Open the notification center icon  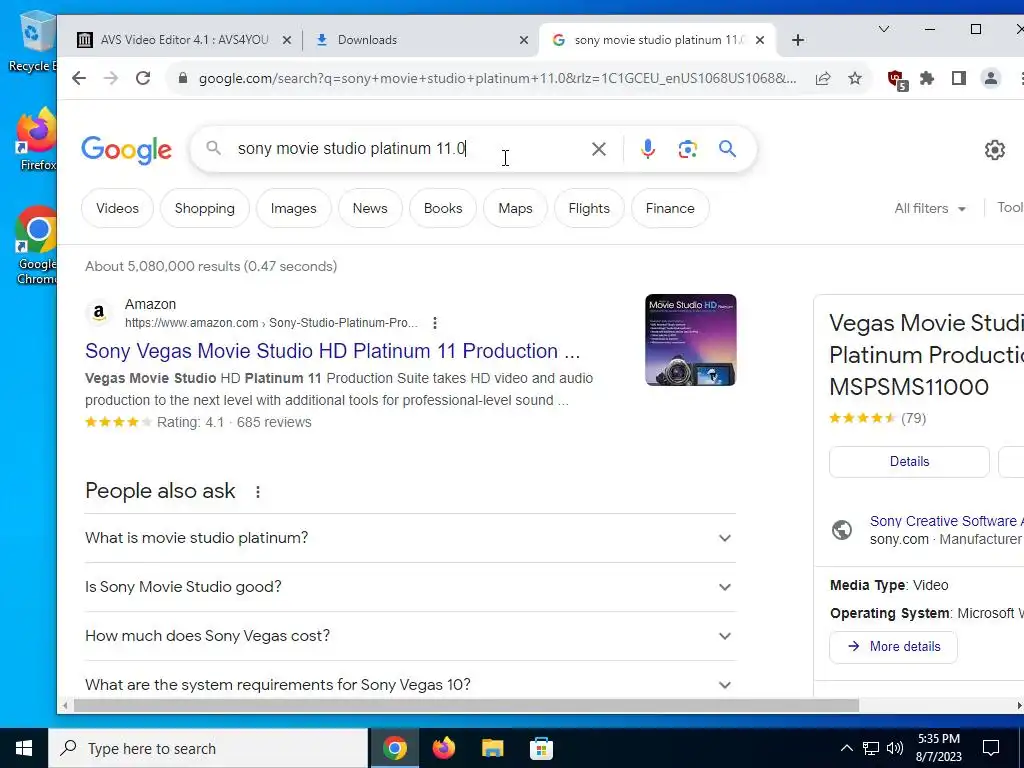tap(991, 748)
